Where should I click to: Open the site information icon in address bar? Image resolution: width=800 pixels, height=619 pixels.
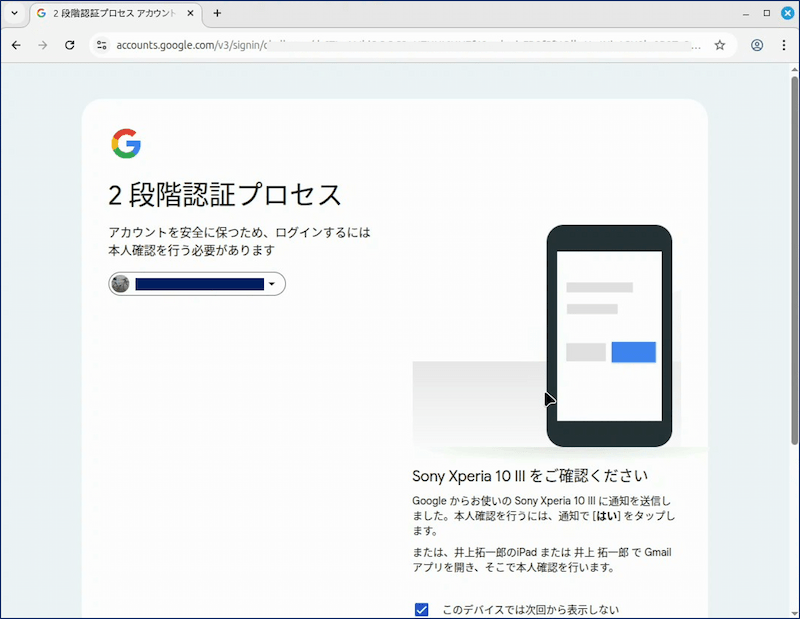(x=101, y=45)
